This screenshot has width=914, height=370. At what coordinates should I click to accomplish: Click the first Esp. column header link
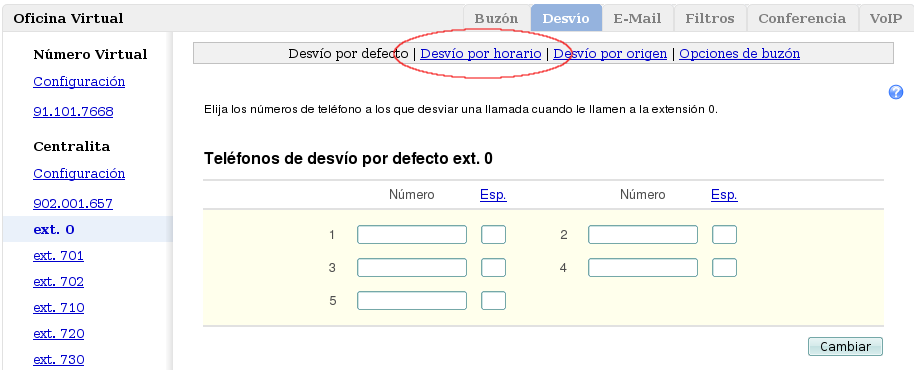pyautogui.click(x=493, y=195)
